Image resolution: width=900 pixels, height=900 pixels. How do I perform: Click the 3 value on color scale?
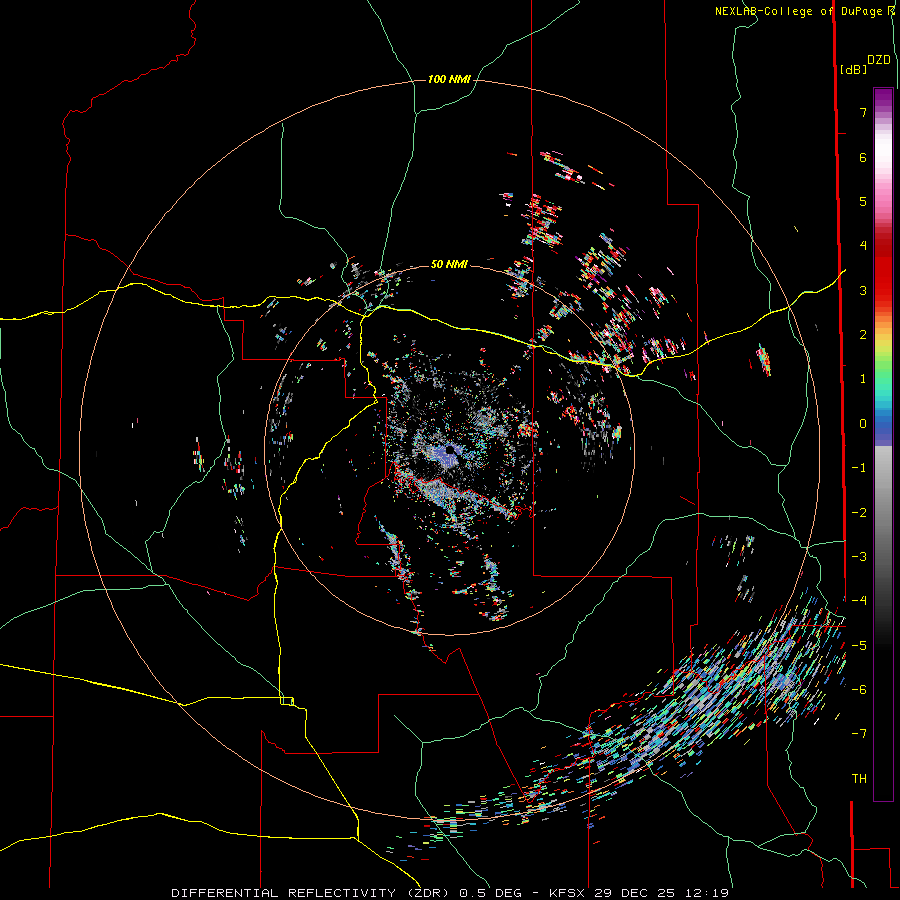[863, 290]
